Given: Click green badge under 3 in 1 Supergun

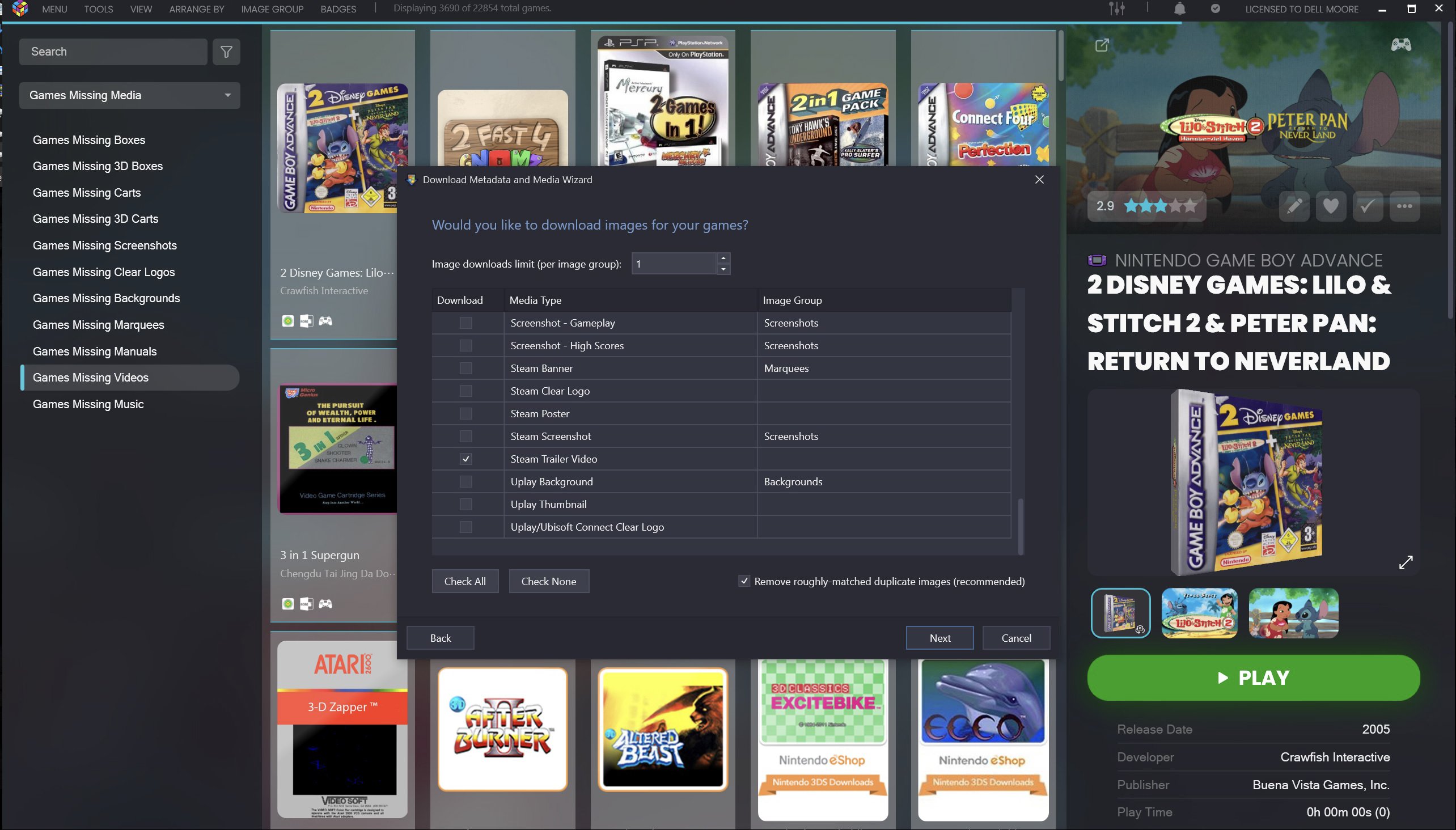Looking at the screenshot, I should click(x=288, y=604).
